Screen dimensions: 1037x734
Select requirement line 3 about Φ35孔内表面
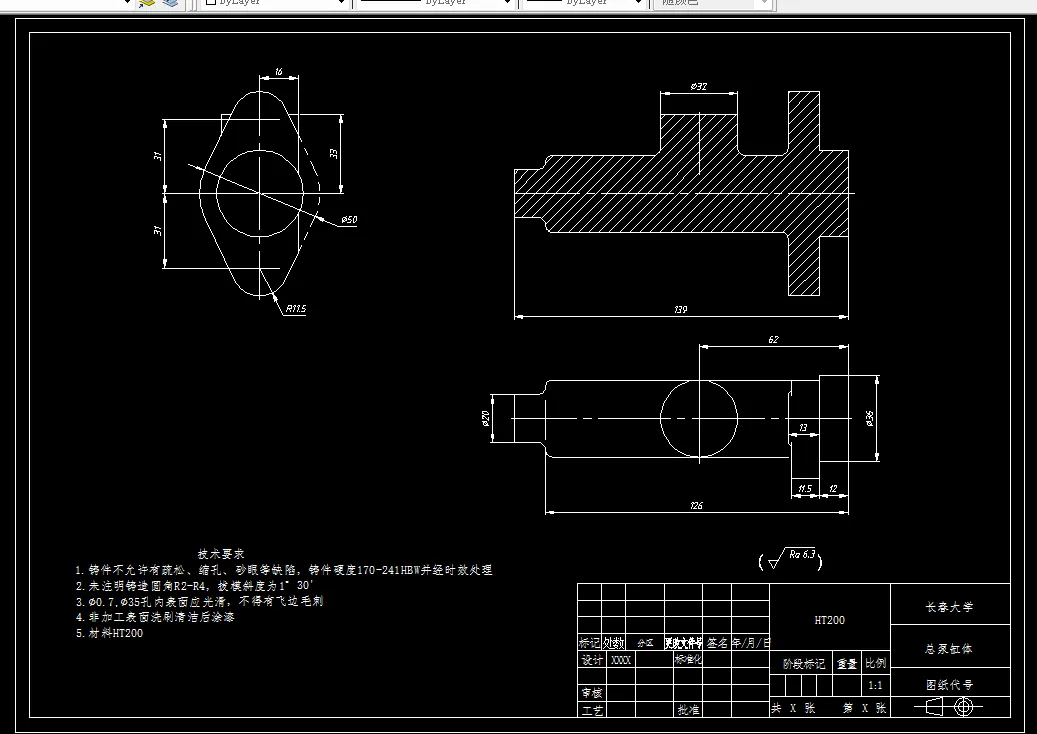click(199, 602)
